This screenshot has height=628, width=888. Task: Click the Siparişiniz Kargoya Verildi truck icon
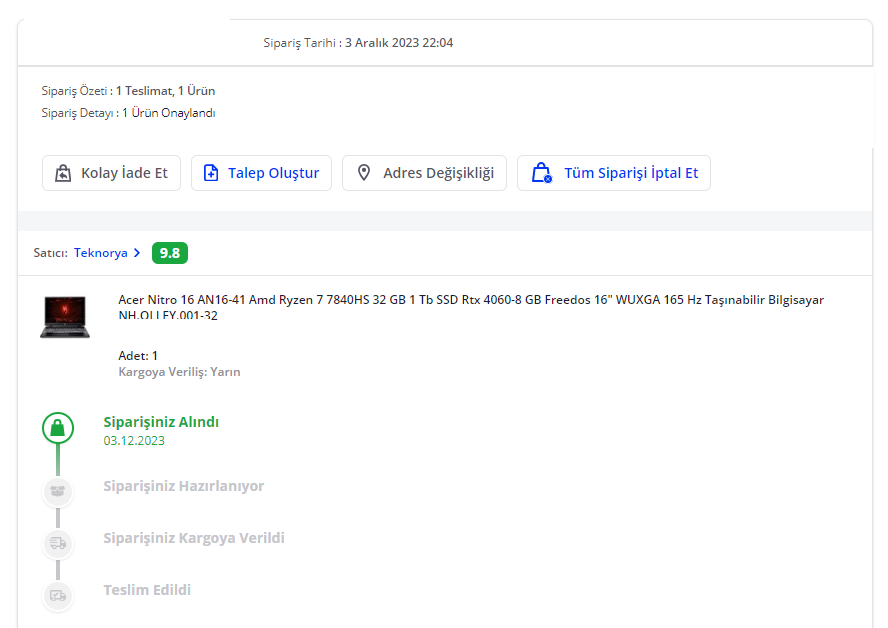(x=58, y=543)
